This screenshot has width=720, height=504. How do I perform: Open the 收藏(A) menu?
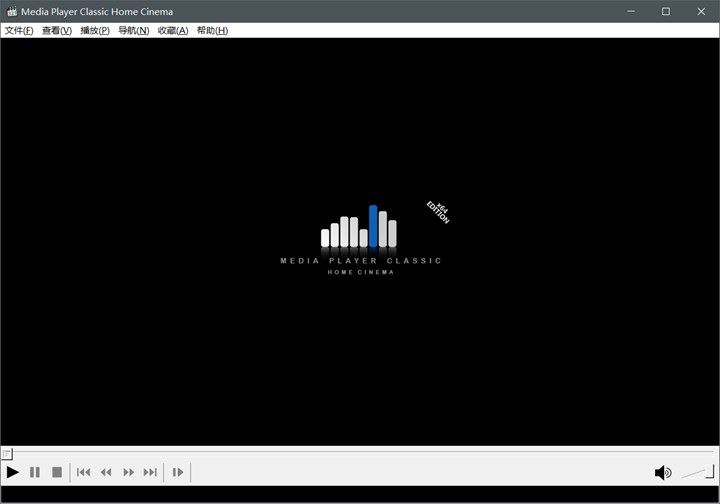click(x=173, y=30)
